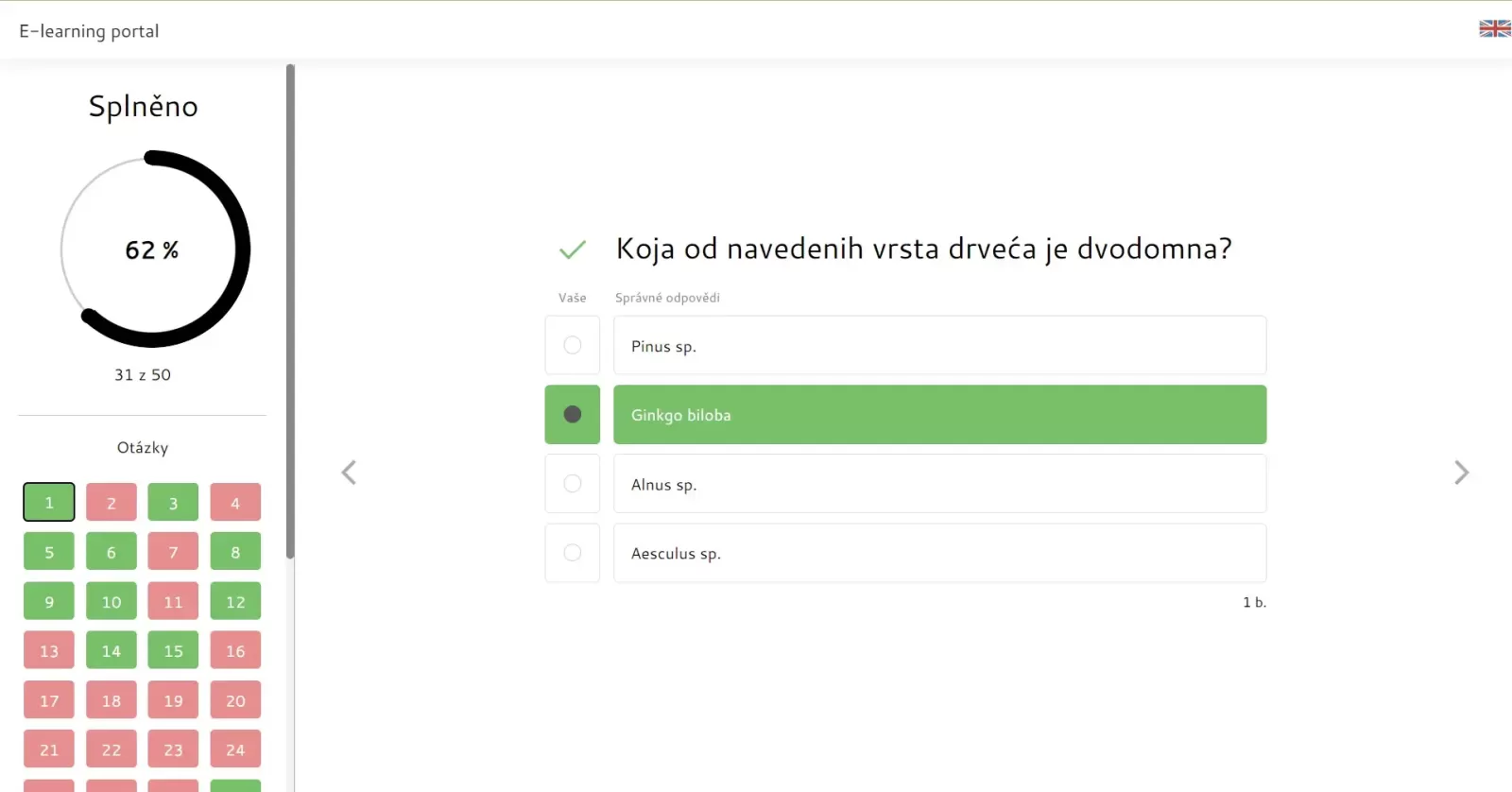Switch language via the UK flag icon
1512x792 pixels.
1494,29
